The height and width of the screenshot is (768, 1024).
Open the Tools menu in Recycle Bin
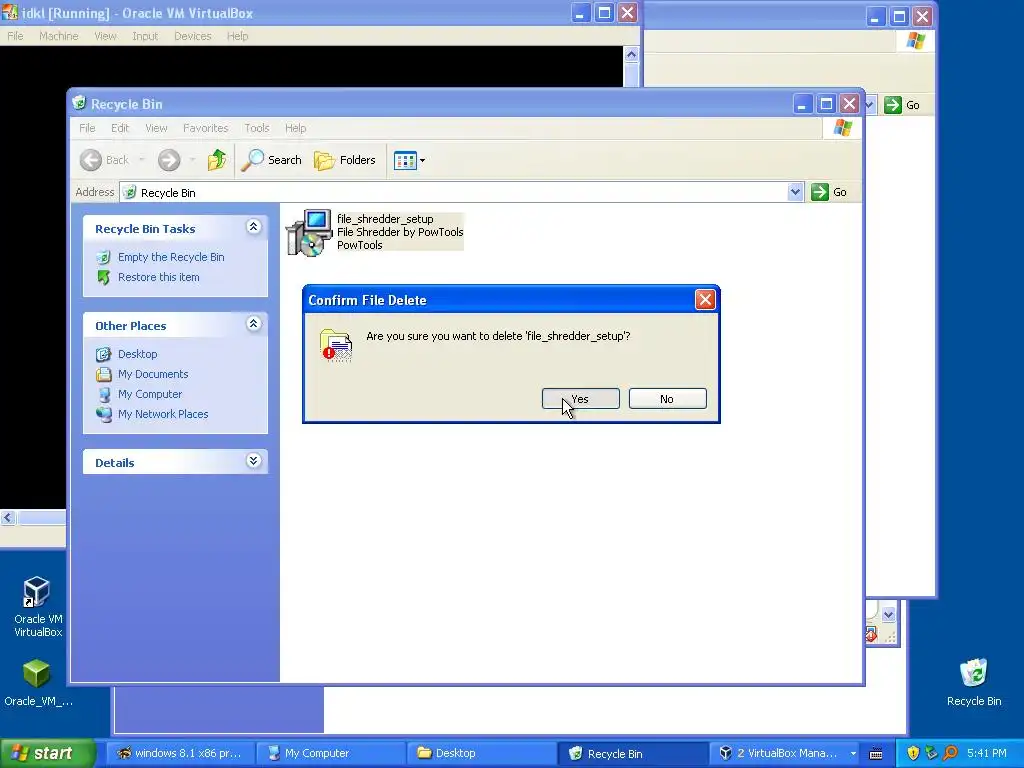tap(257, 128)
